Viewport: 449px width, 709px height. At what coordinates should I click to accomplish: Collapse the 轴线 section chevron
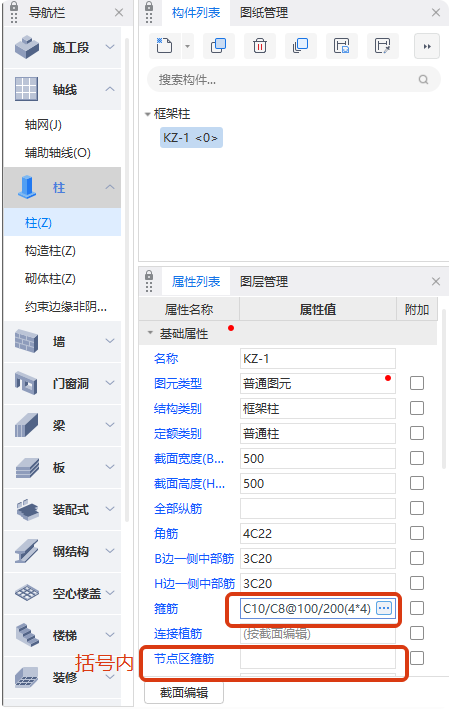coord(110,89)
